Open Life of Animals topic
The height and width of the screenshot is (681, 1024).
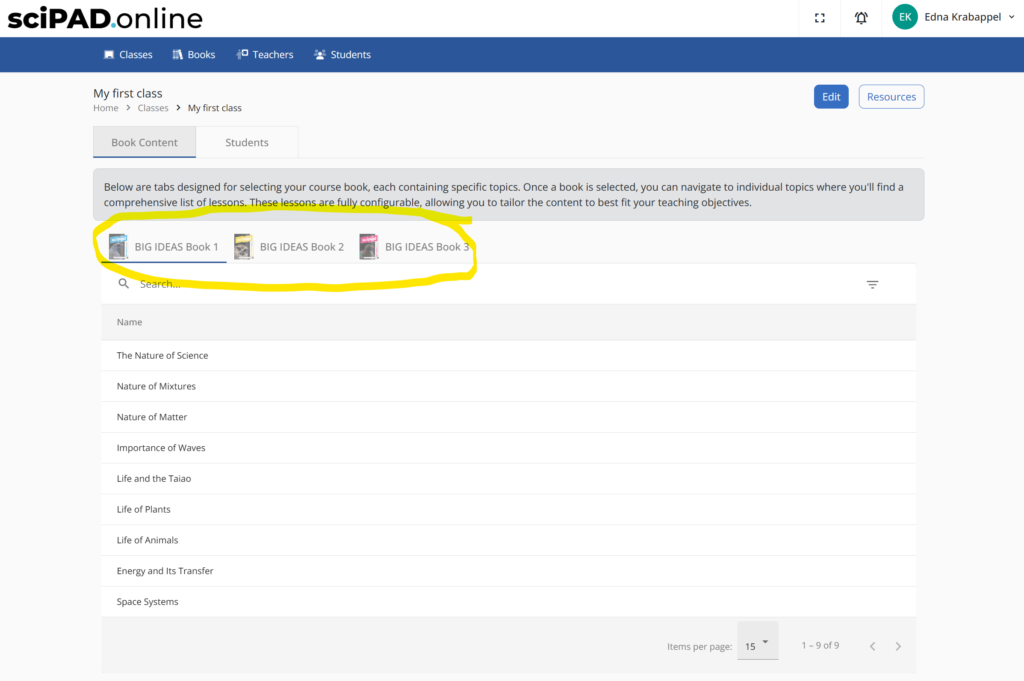[509, 539]
